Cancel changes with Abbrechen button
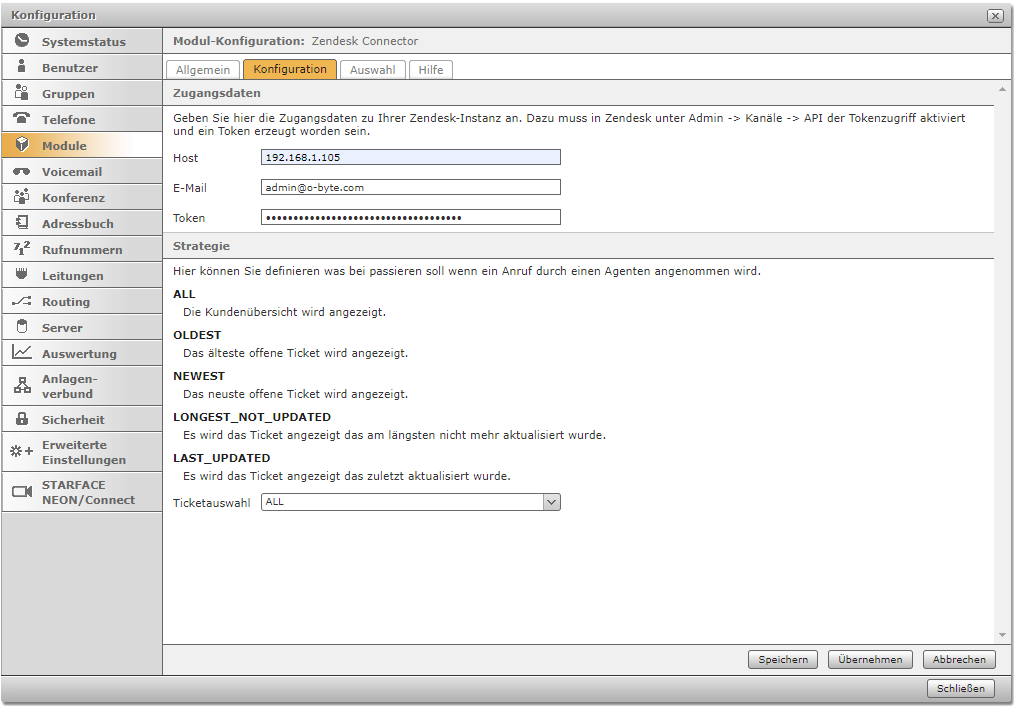The height and width of the screenshot is (706, 1014). 959,659
